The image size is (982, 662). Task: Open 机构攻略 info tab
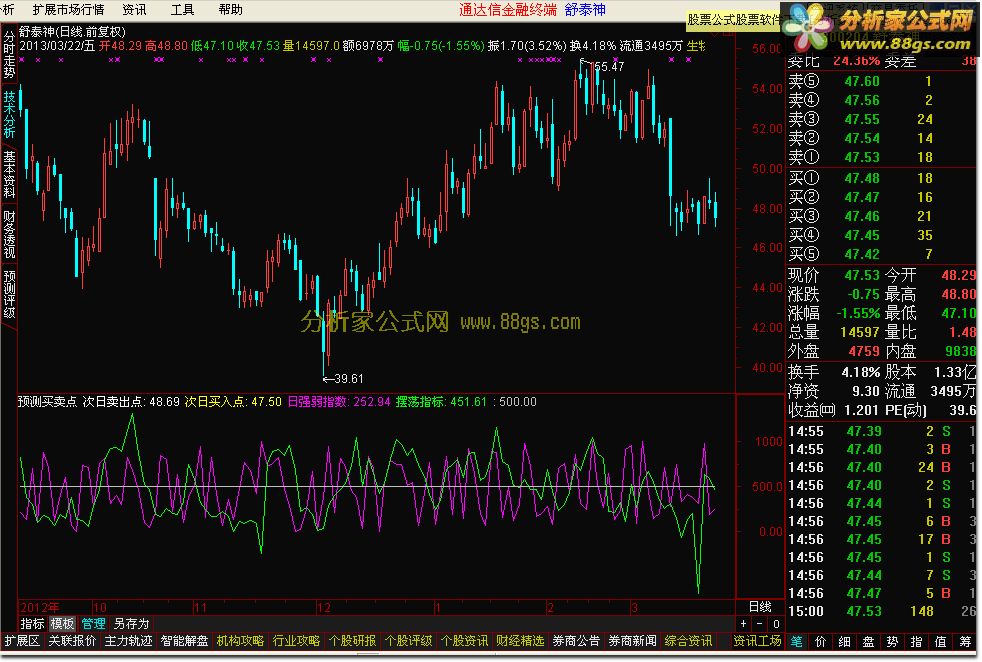[x=240, y=641]
